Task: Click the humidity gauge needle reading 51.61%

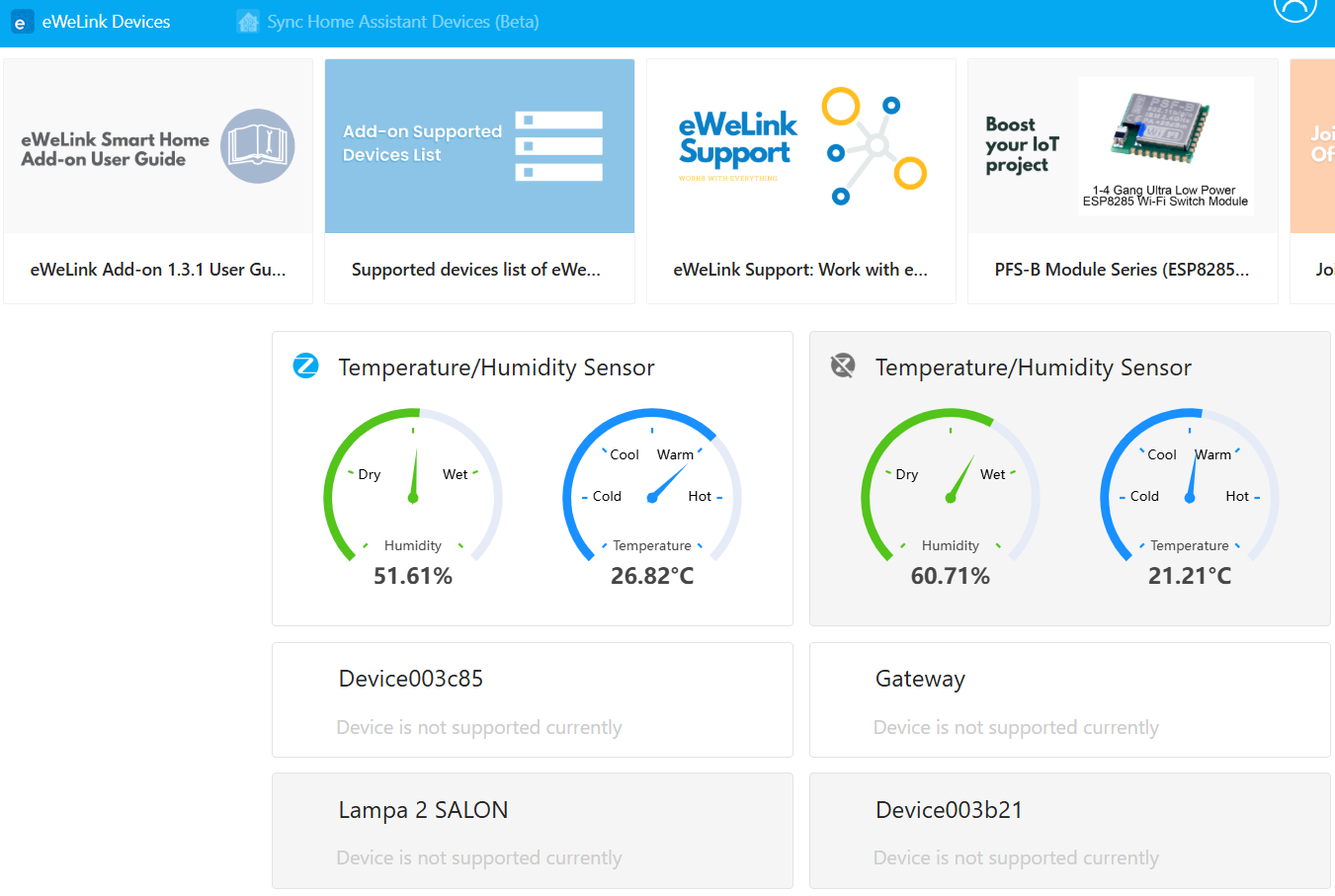Action: (x=414, y=474)
